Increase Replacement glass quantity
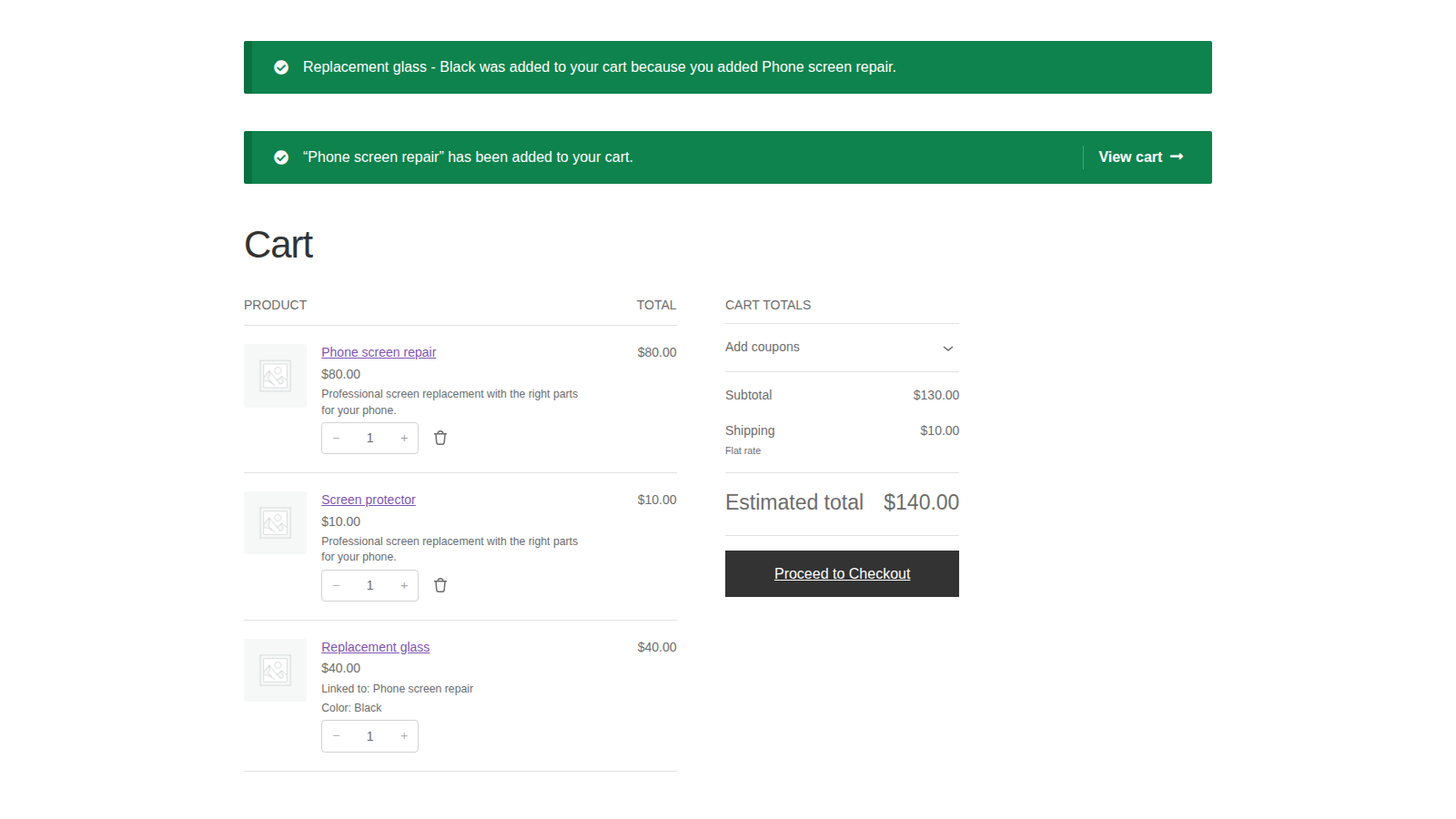 pyautogui.click(x=404, y=736)
